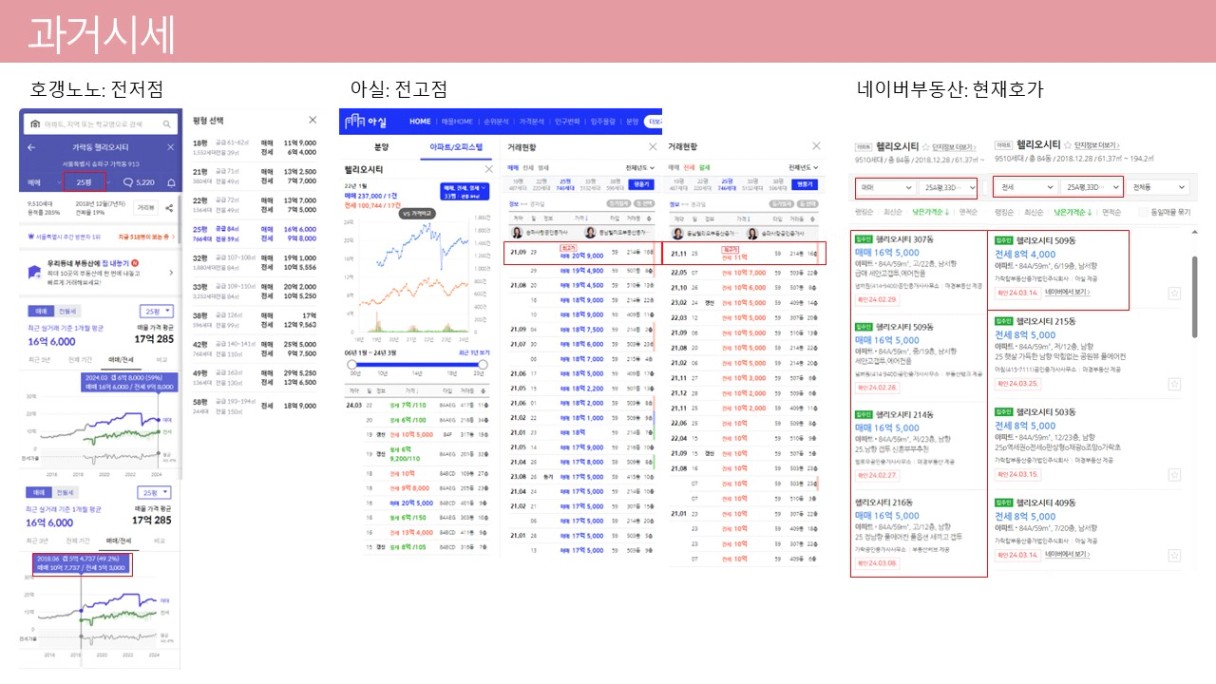The image size is (1216, 684).
Task: Click the right handle of 아실 date slider
Action: click(483, 365)
